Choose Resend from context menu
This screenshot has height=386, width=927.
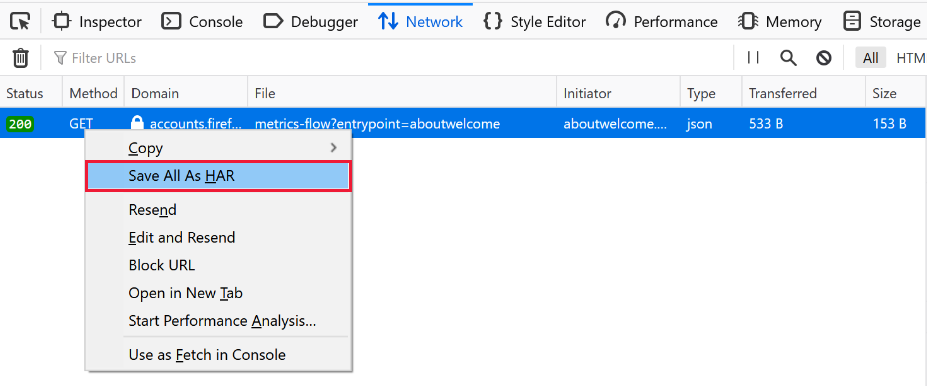tap(218, 209)
